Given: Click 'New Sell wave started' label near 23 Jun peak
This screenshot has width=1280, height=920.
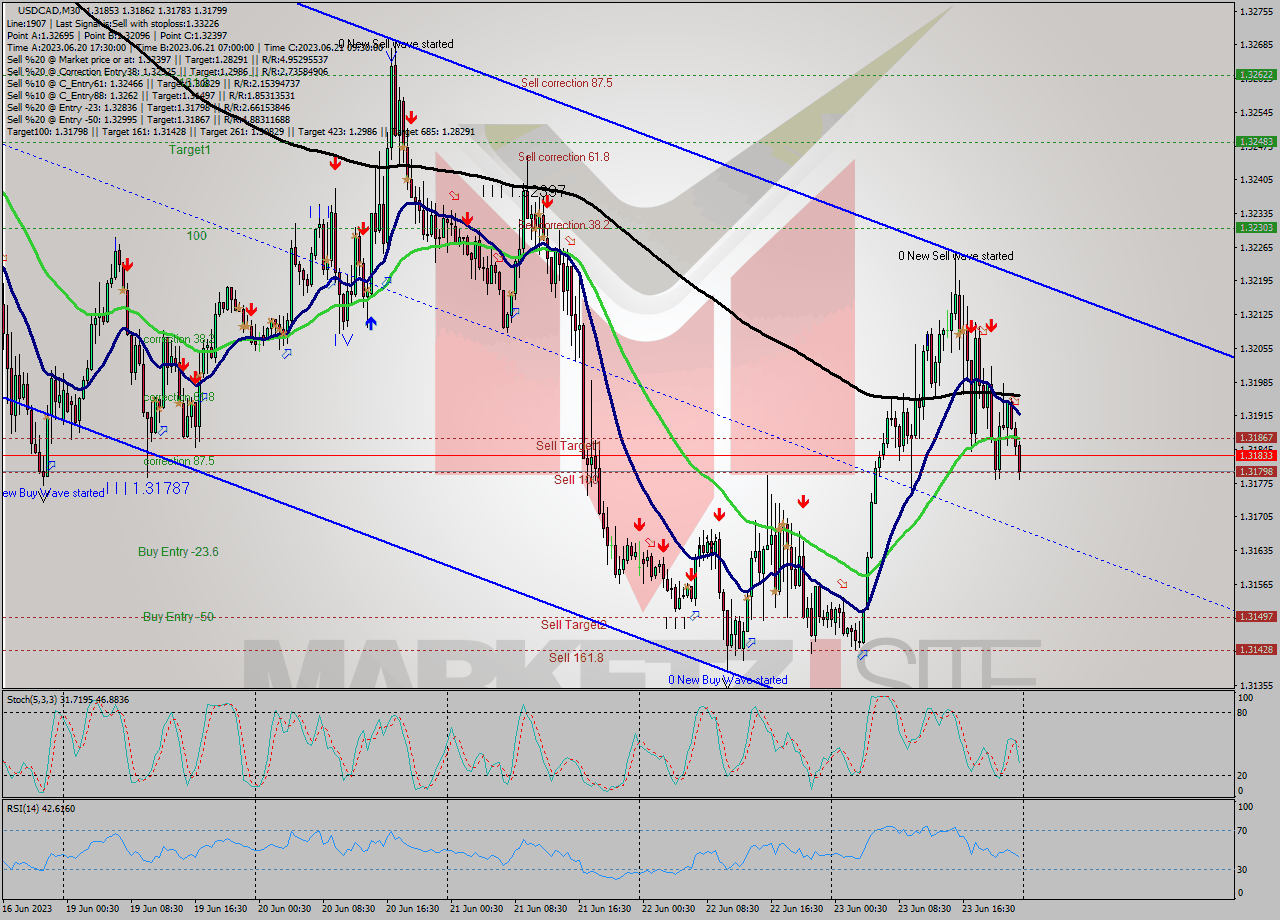Looking at the screenshot, I should [955, 256].
